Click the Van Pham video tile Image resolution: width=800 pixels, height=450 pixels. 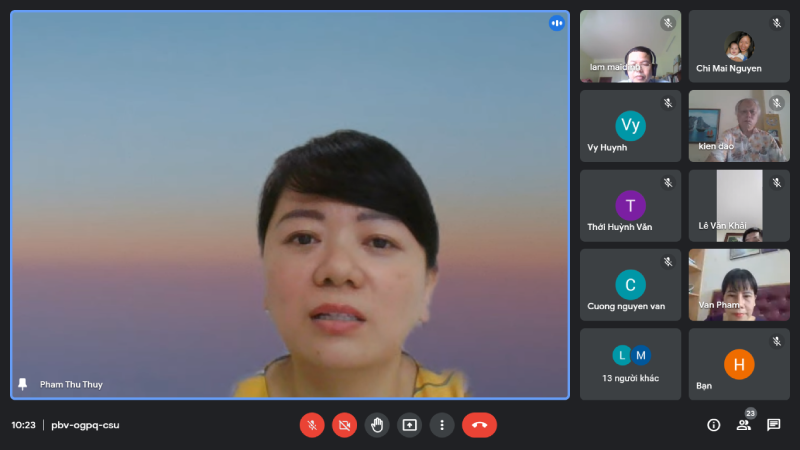click(738, 285)
